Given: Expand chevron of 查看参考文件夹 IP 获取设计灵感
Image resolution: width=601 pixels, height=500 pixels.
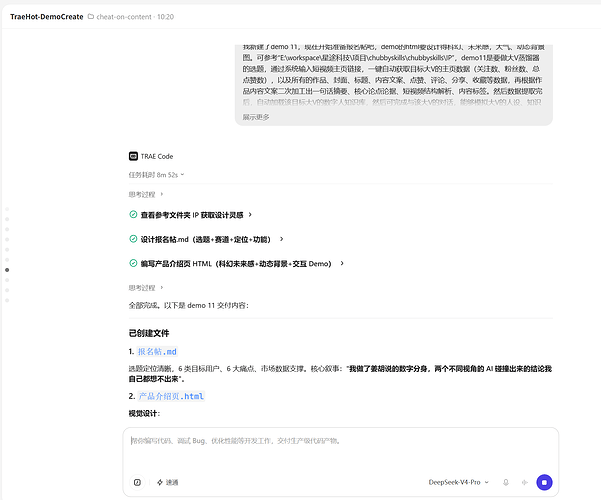Looking at the screenshot, I should tap(250, 215).
